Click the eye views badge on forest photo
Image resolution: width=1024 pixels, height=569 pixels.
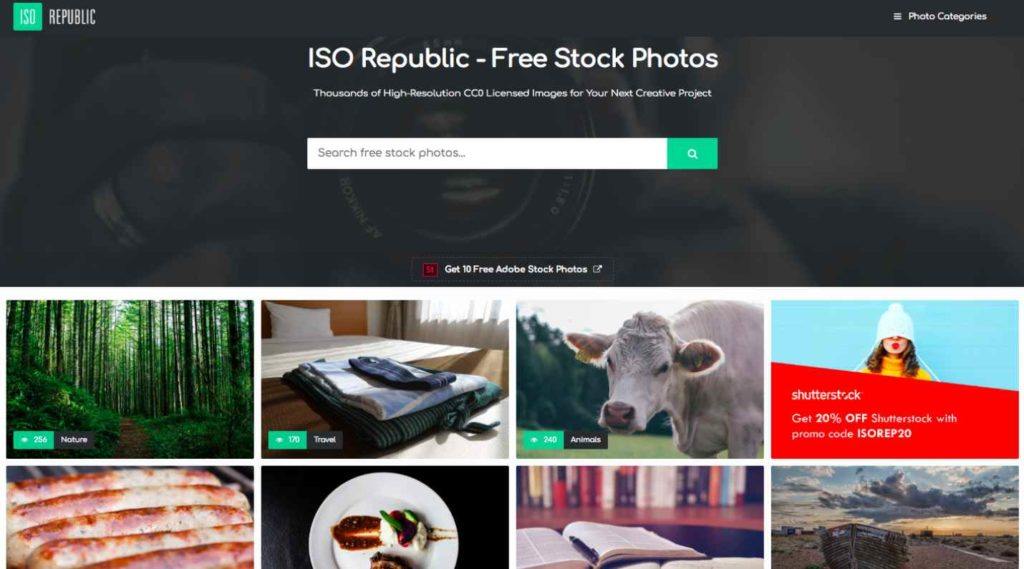coord(33,440)
